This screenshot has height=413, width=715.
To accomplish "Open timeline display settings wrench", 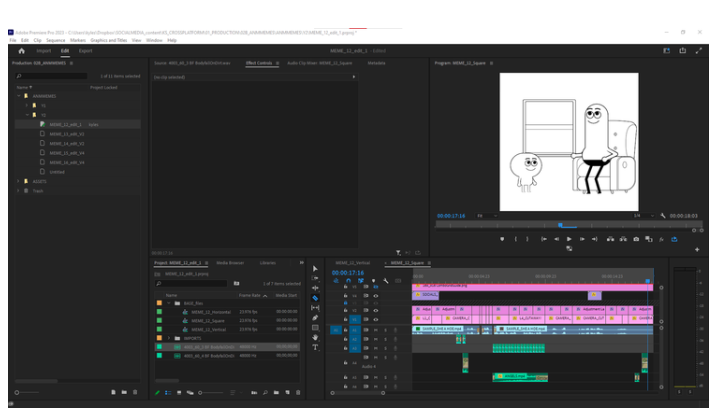I will click(x=386, y=281).
